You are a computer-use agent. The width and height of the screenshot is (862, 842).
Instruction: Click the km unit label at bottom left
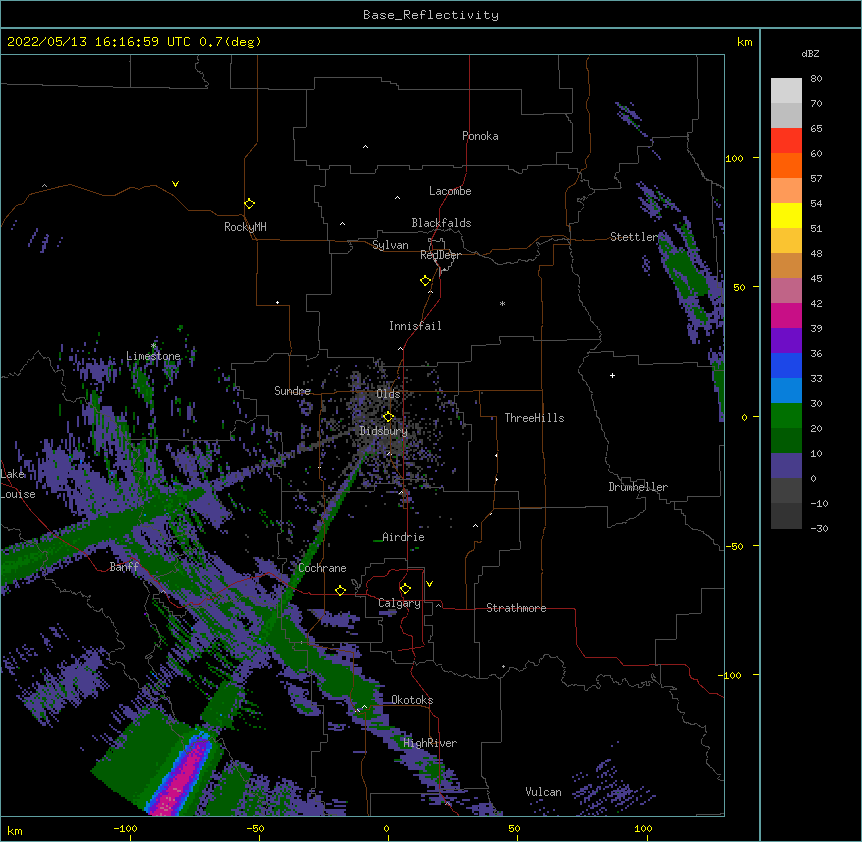coord(15,831)
